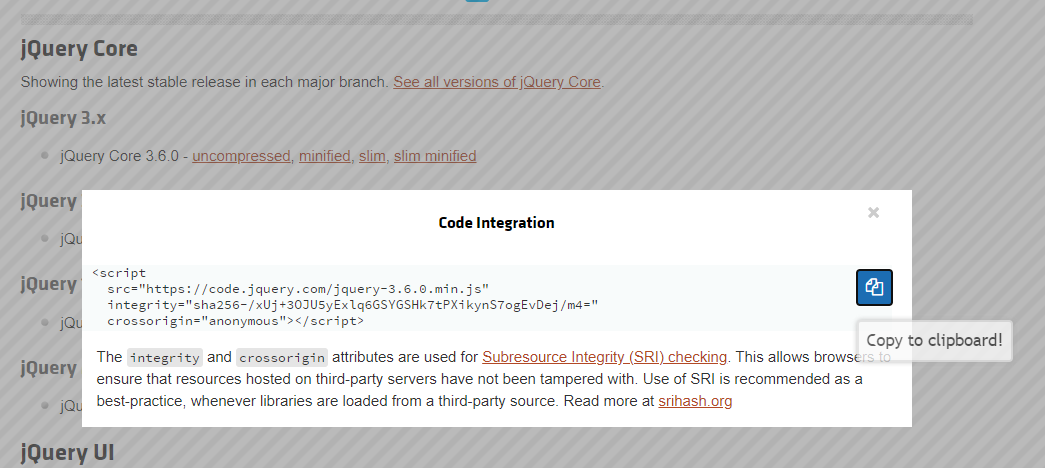This screenshot has height=468, width=1045.
Task: Open the slim minified link
Action: pos(435,156)
